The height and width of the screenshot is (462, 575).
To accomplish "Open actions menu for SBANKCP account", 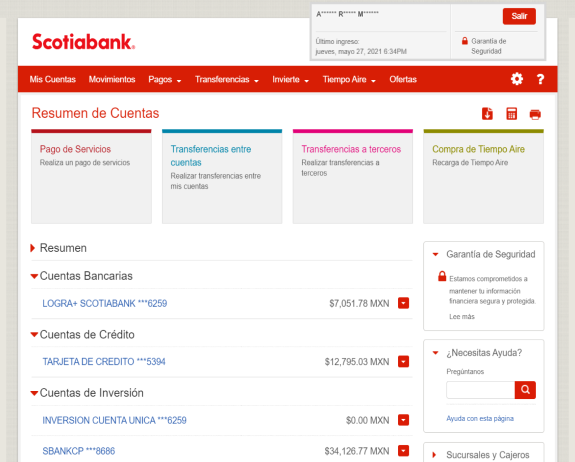I will (x=403, y=451).
